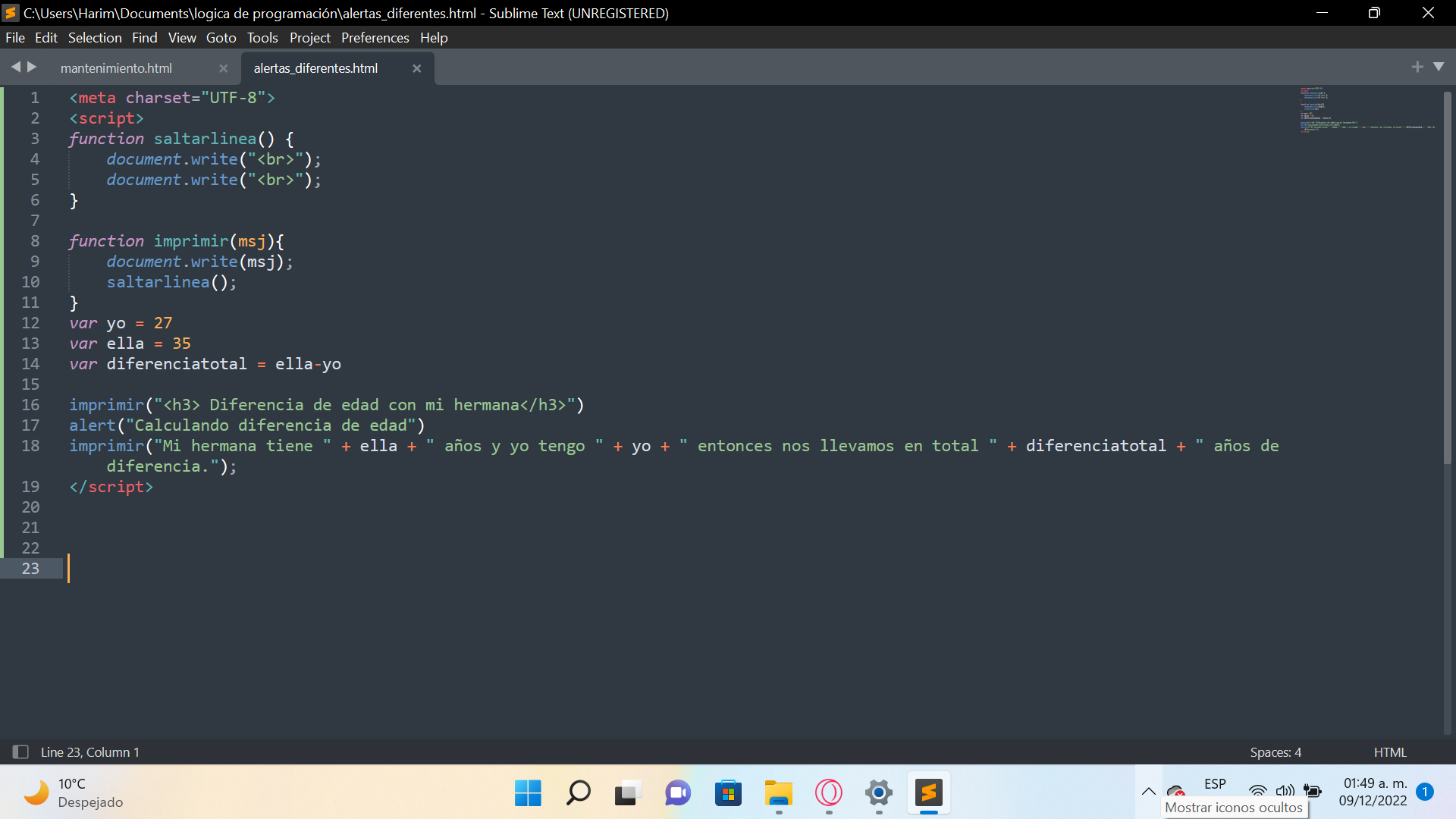1456x819 pixels.
Task: Click the alert call on line 17
Action: point(247,425)
